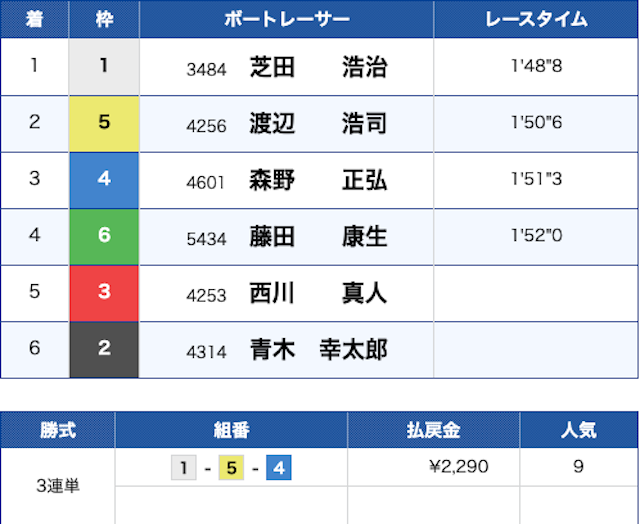The image size is (640, 524).
Task: Click the yellow lane 5 badge in results
Action: (x=104, y=123)
